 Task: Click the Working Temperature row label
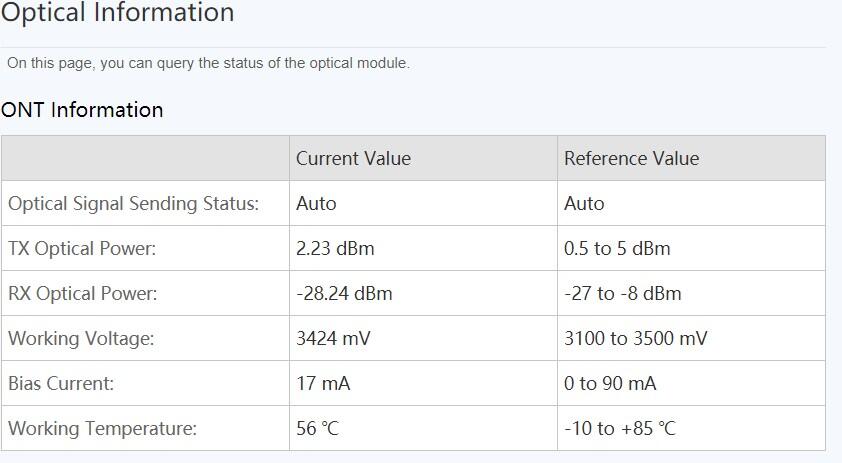[102, 428]
